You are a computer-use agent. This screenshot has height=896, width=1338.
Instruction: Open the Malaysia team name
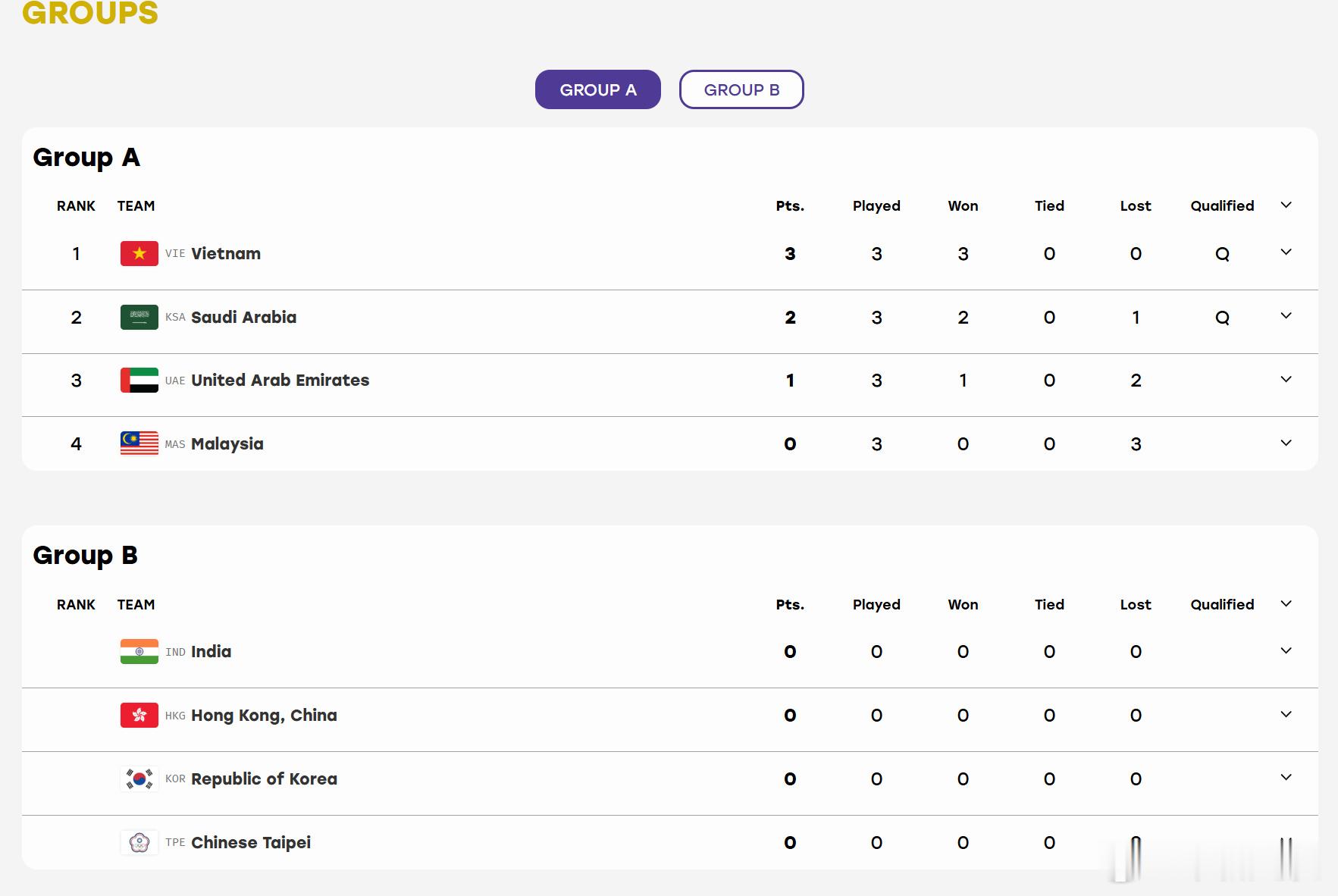pyautogui.click(x=227, y=444)
